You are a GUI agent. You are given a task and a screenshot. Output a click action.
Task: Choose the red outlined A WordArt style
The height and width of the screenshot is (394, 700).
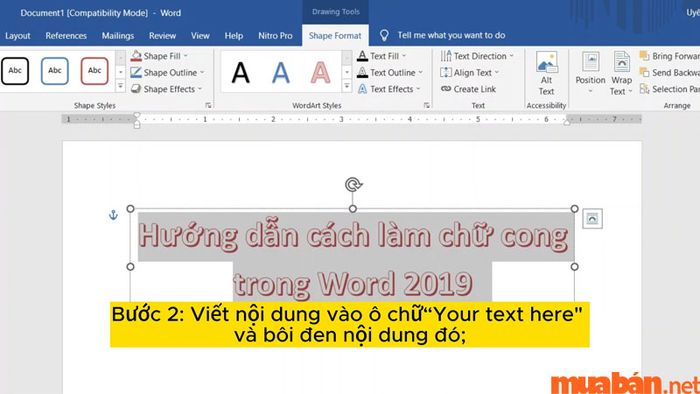(x=321, y=73)
